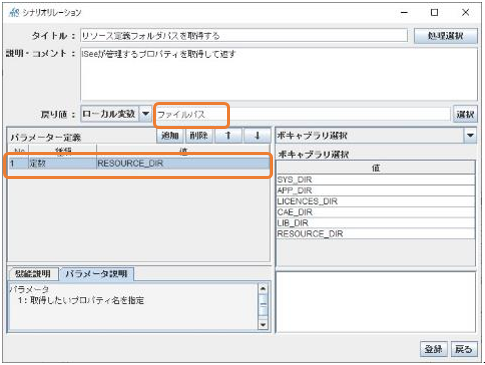Click the RESOURCE_DIR value in parameter row 1
Image resolution: width=485 pixels, height=365 pixels.
click(183, 163)
